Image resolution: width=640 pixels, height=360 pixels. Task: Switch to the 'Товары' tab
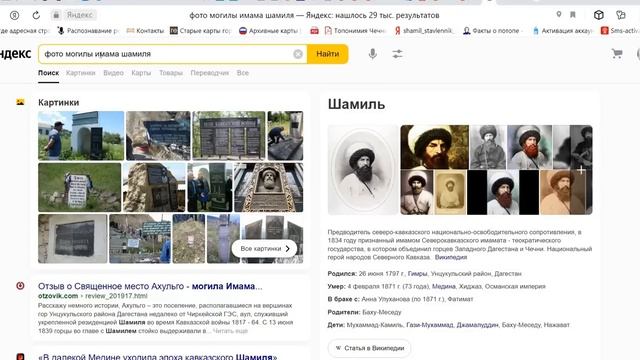[171, 73]
